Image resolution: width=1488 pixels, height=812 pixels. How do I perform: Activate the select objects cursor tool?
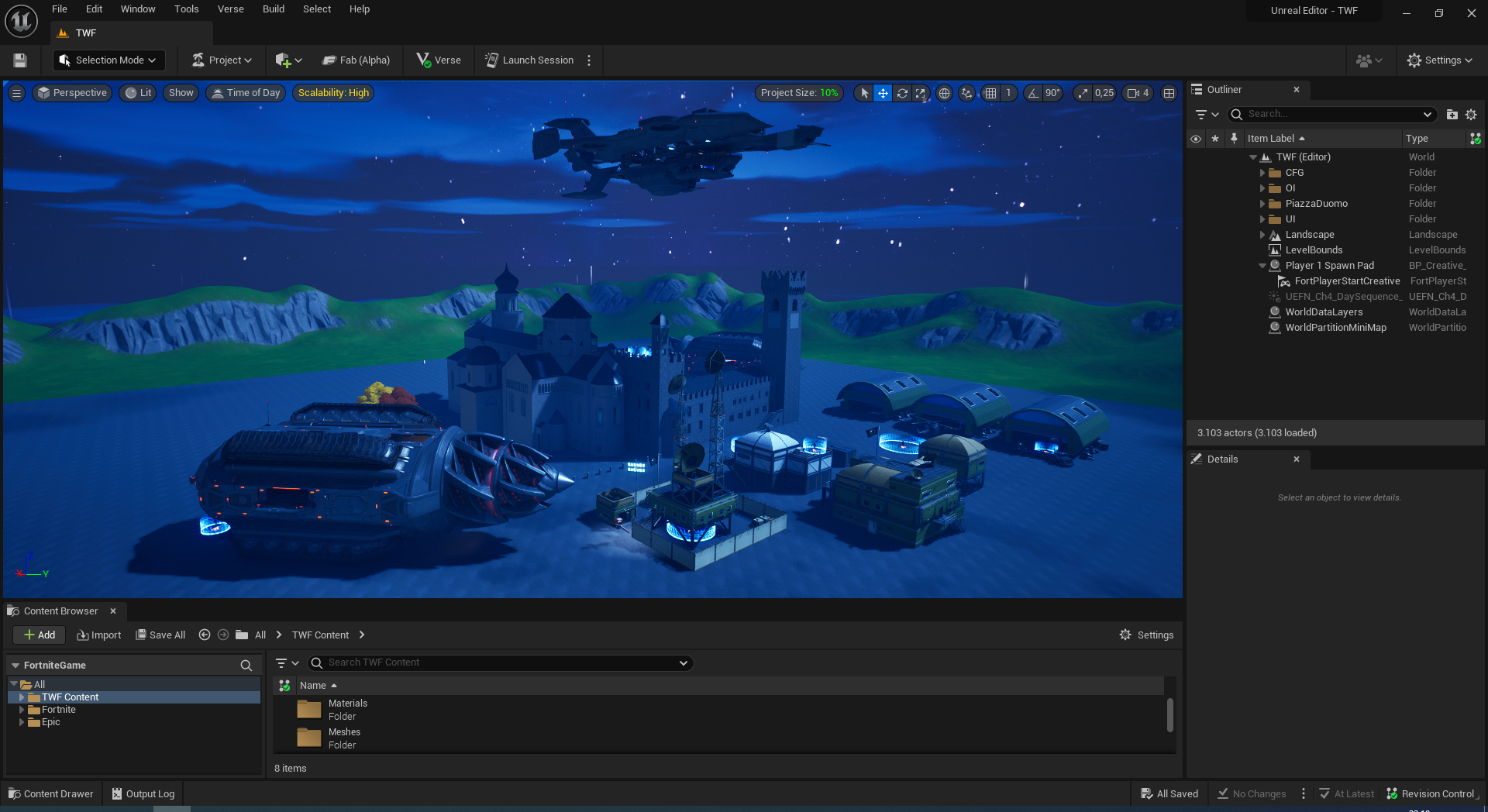pyautogui.click(x=865, y=93)
